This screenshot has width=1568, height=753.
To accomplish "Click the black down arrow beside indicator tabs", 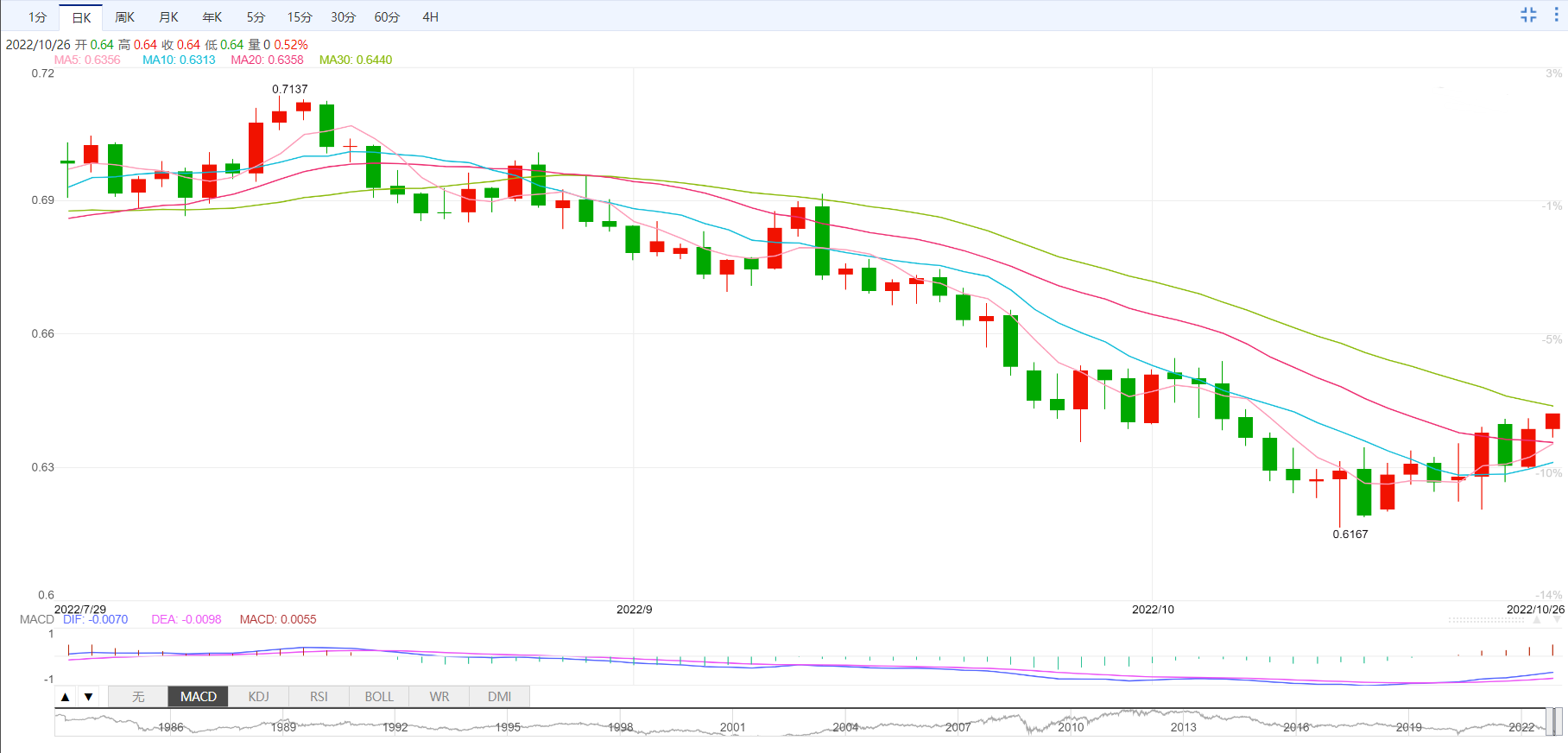I will click(x=88, y=697).
